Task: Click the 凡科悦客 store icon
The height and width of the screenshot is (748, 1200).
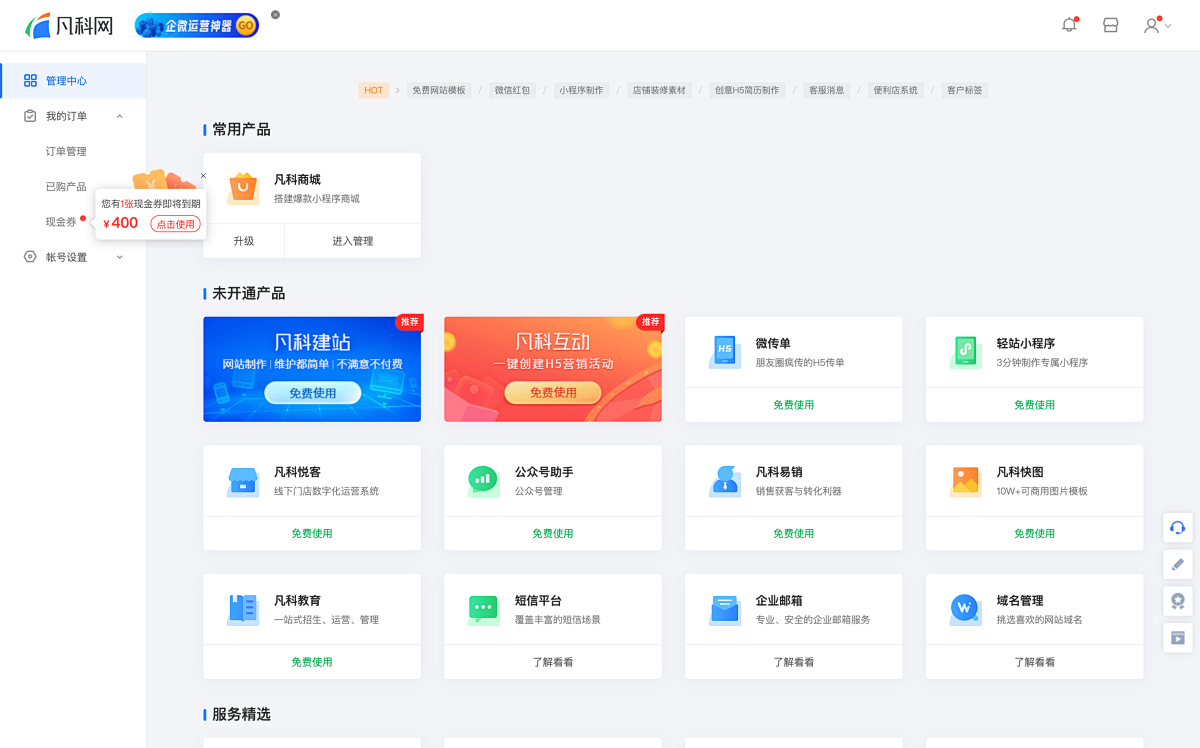Action: tap(243, 481)
